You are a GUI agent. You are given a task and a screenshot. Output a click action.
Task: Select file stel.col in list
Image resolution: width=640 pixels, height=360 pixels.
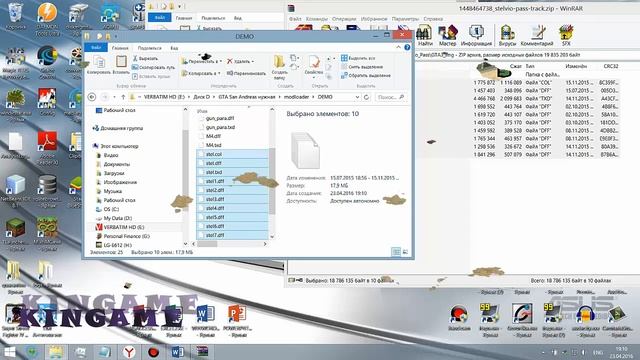click(232, 154)
